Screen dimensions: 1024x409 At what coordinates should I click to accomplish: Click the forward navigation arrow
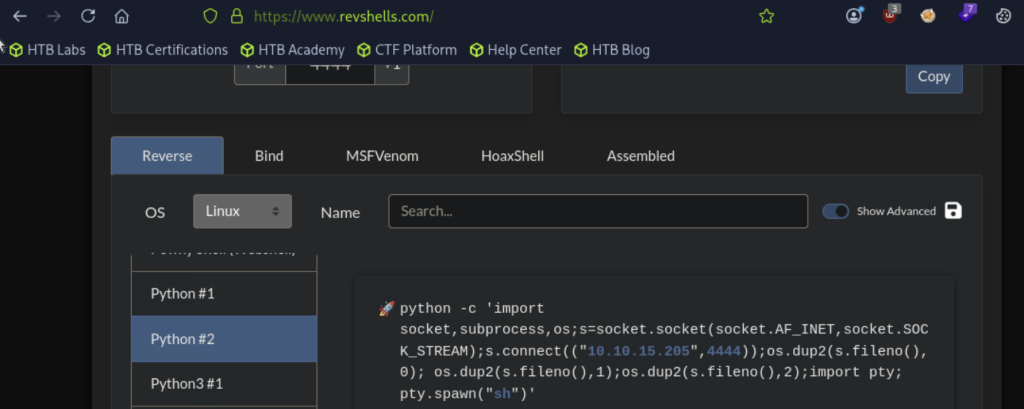[54, 16]
